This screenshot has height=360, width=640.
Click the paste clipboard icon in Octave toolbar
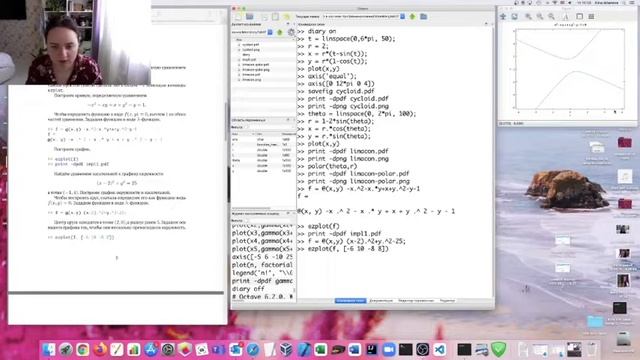pos(276,17)
